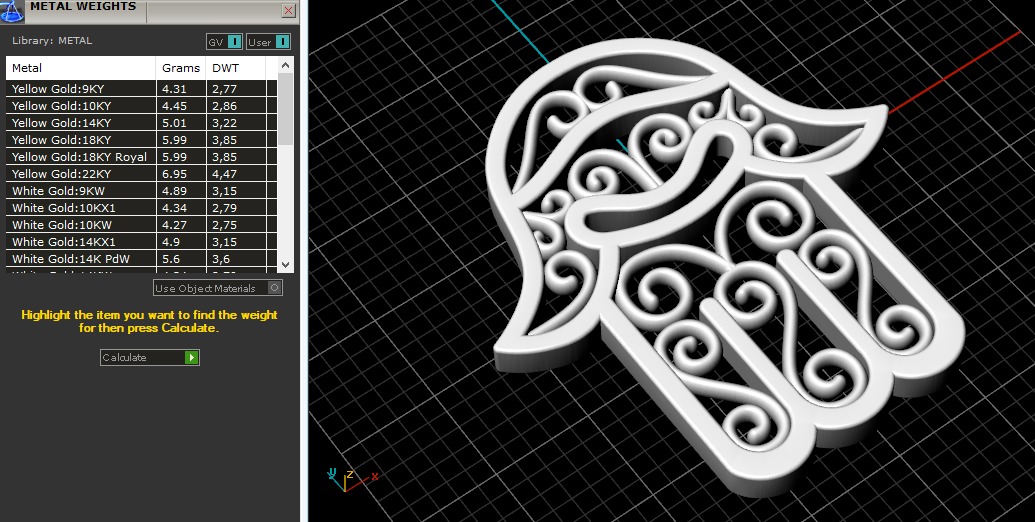
Task: Click the METAL WEIGHTS title tab
Action: coord(84,8)
